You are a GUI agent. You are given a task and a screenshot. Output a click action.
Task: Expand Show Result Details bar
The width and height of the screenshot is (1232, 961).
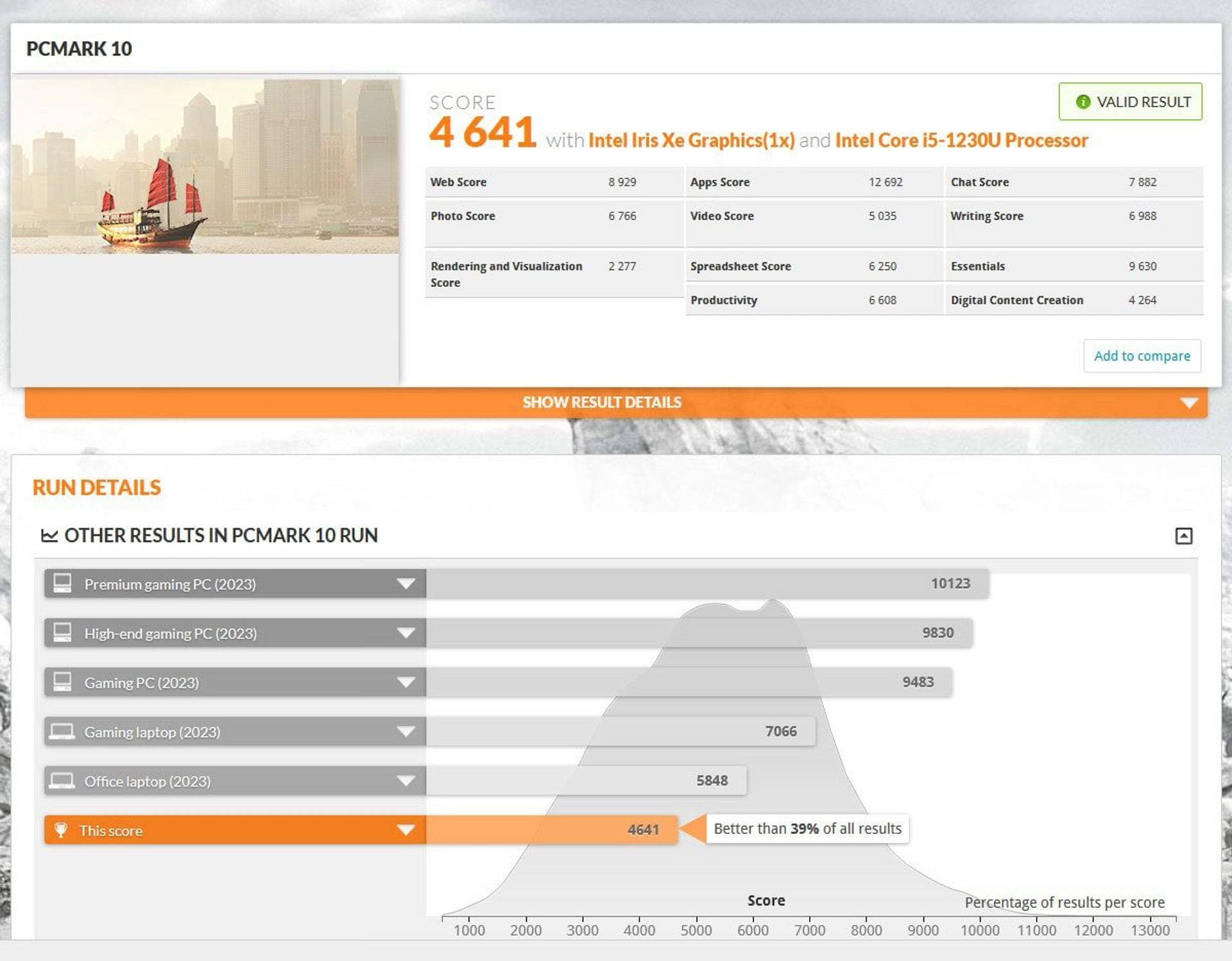coord(616,402)
